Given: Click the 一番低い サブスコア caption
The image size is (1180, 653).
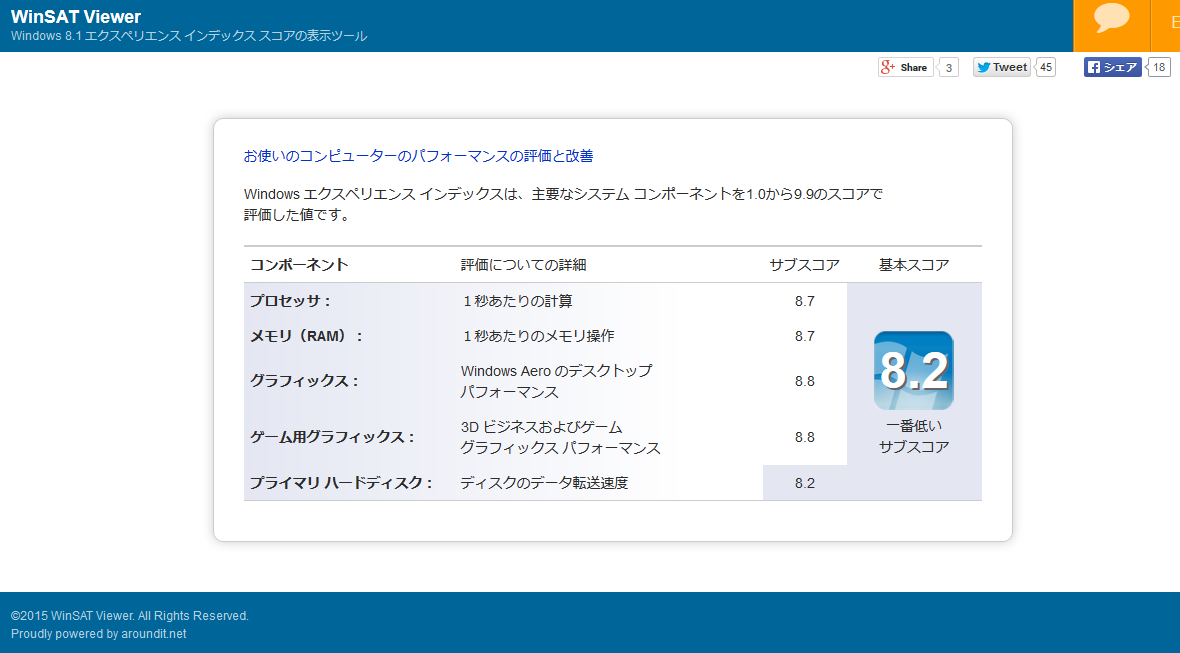Looking at the screenshot, I should click(x=914, y=436).
